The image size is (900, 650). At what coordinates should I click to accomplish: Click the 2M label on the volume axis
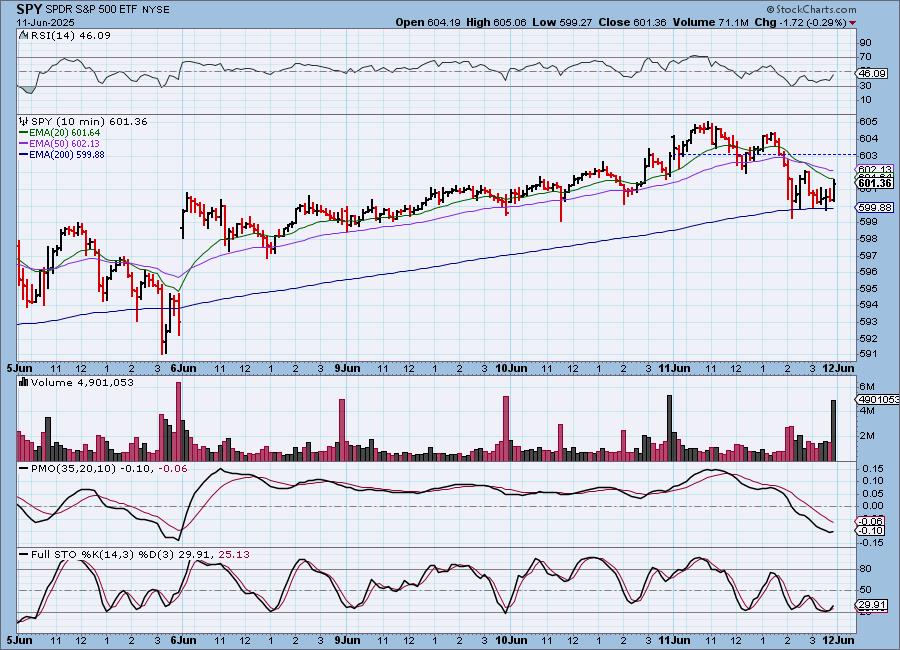tap(867, 436)
